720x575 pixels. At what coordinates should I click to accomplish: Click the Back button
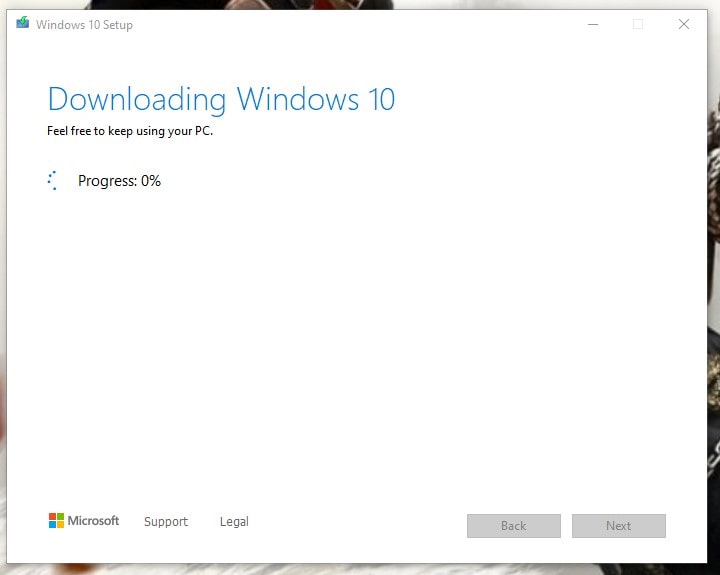(514, 526)
